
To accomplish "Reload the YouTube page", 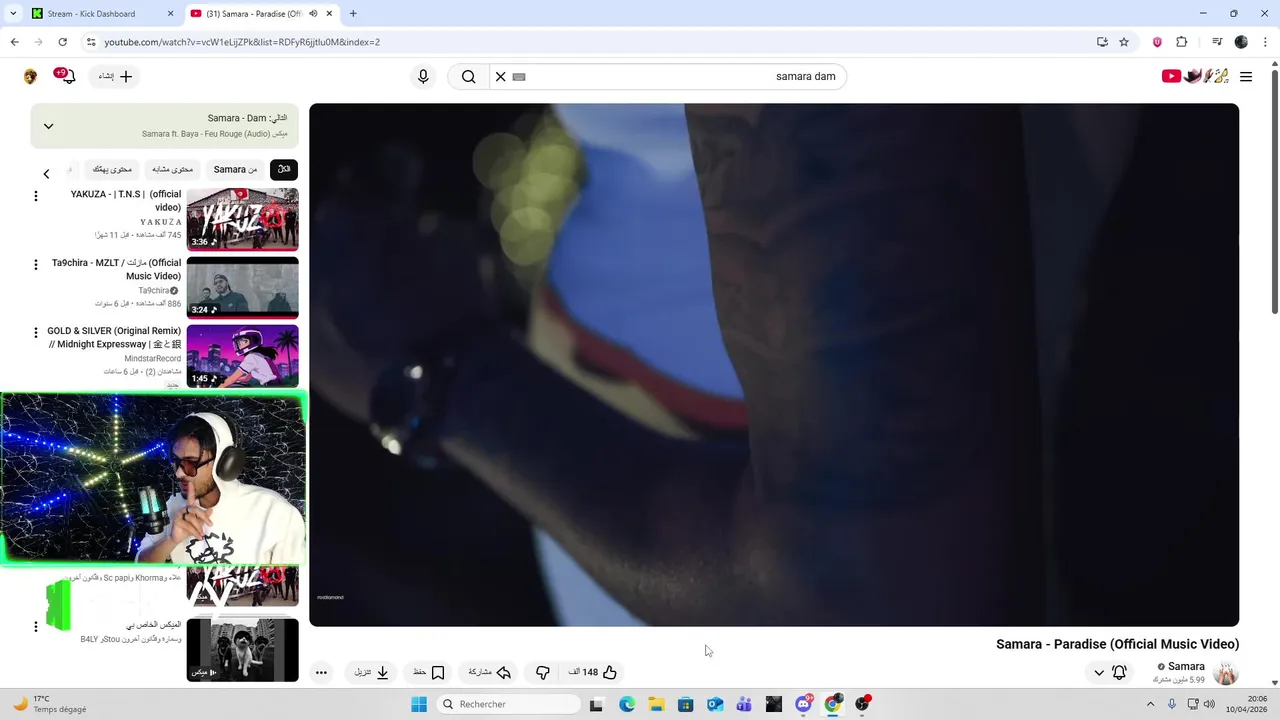I will click(x=62, y=42).
